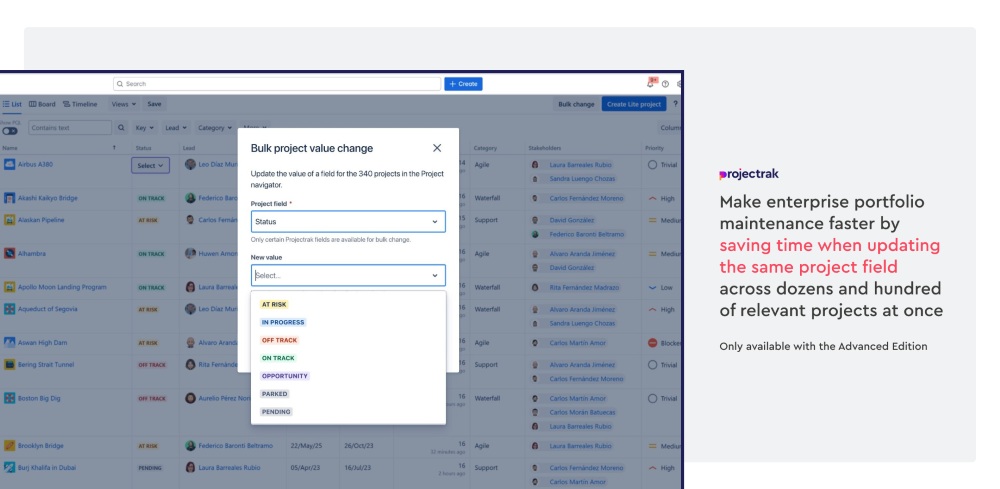1000x489 pixels.
Task: Choose OPPORTUNITY from the status options
Action: pos(284,376)
